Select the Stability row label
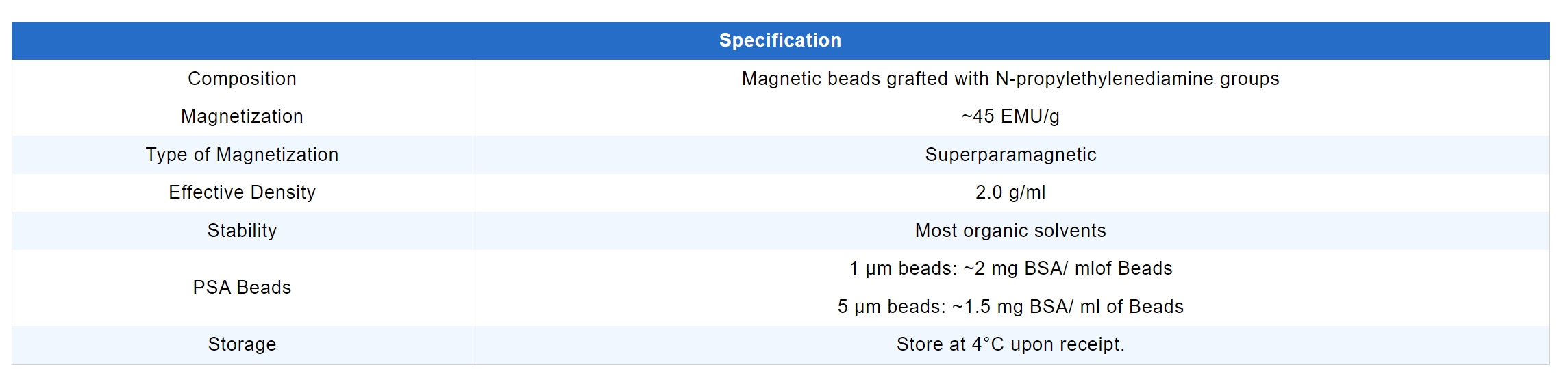 tap(242, 231)
